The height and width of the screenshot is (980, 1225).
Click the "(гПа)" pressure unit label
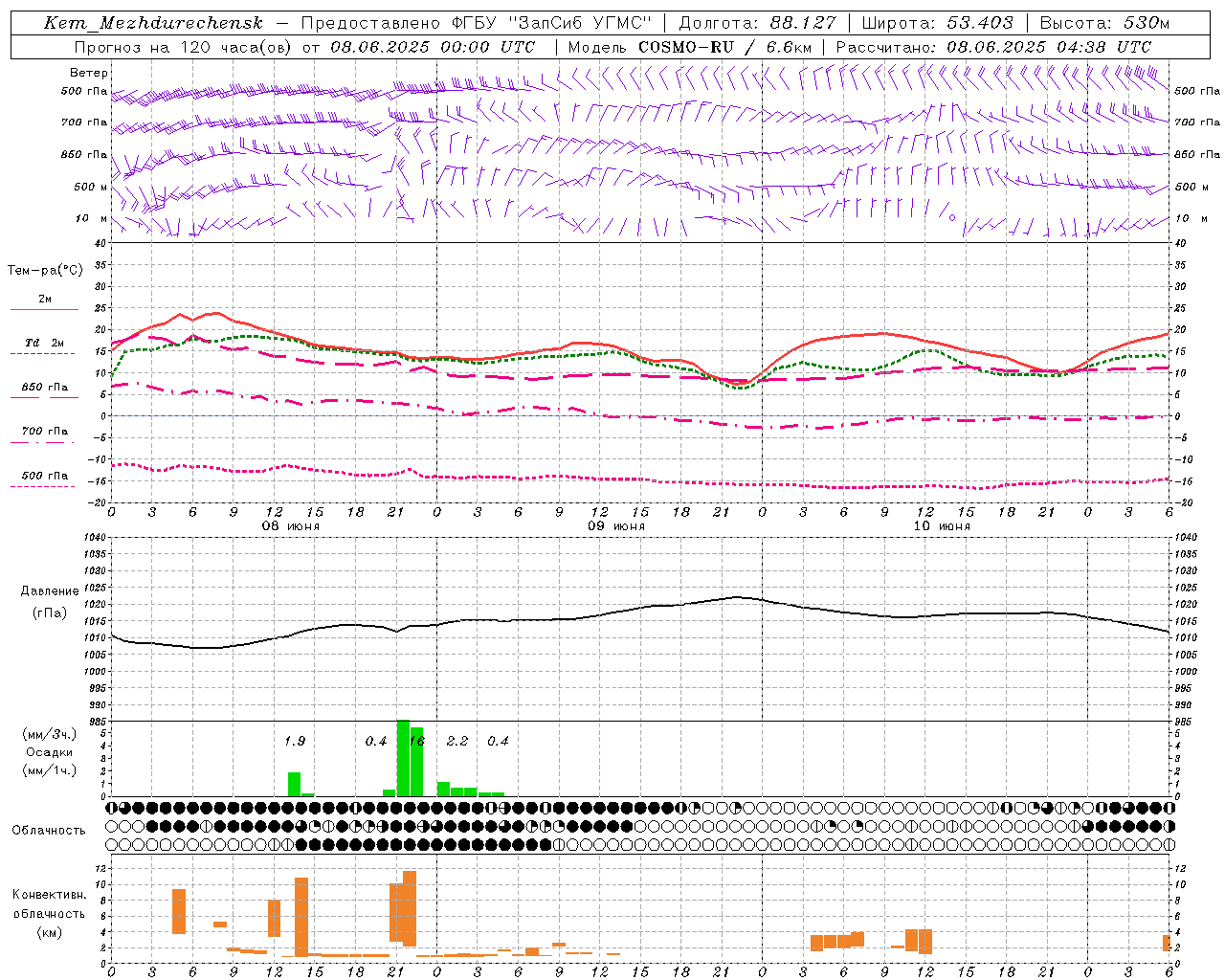[50, 613]
